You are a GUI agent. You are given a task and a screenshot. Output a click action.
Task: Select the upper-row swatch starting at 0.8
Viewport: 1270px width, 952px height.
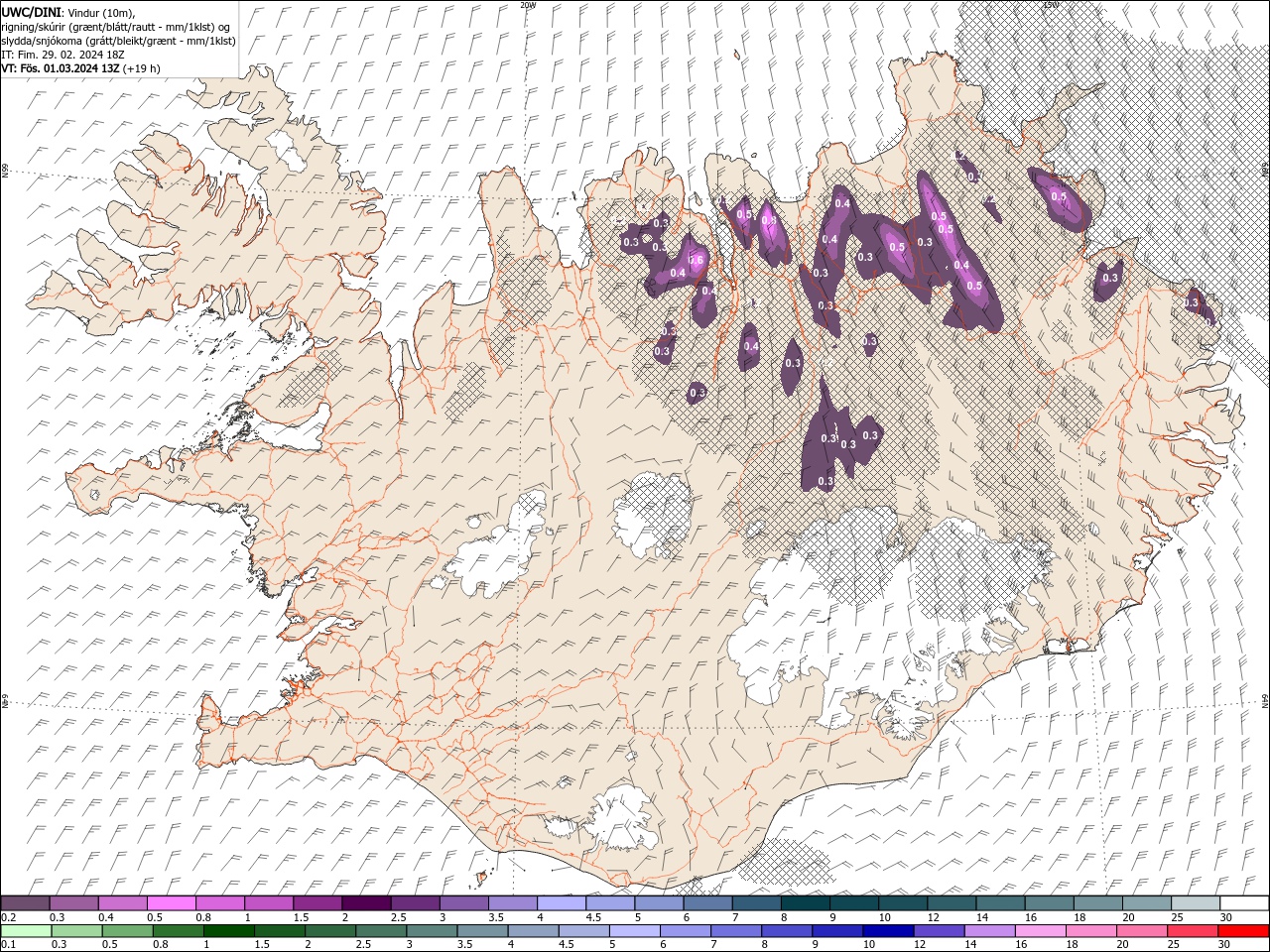[219, 903]
